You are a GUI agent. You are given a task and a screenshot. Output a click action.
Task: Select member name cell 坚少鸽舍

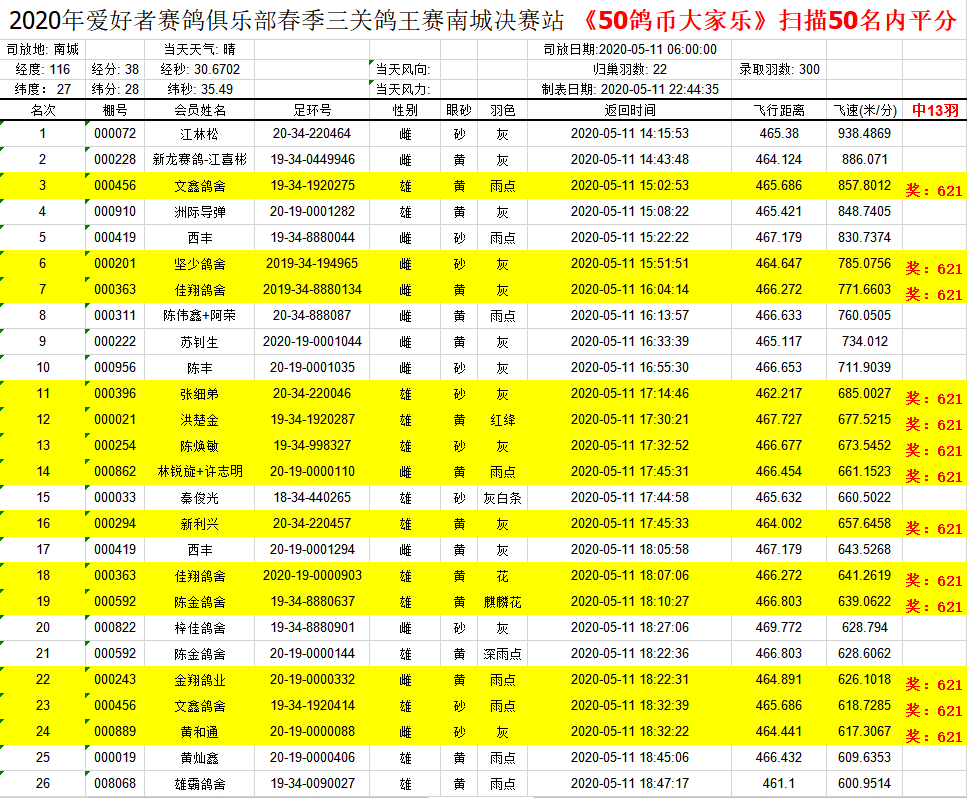(200, 264)
